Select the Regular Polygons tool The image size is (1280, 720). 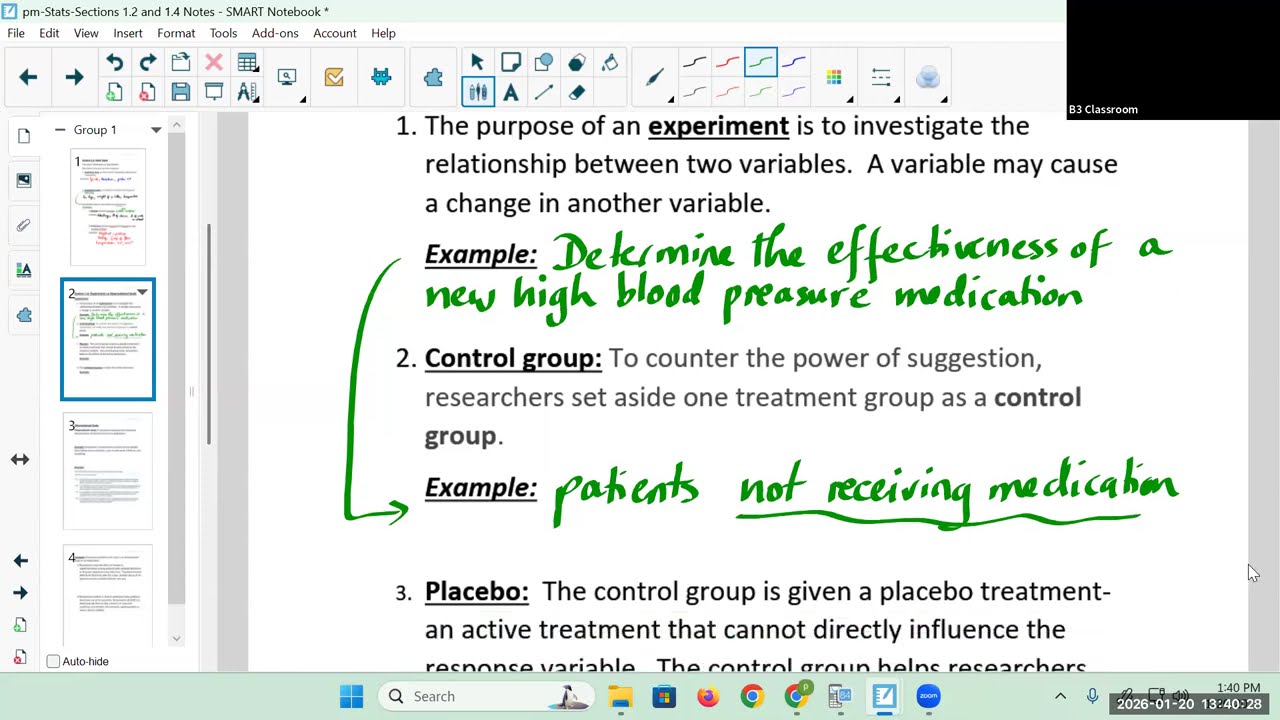(x=576, y=63)
